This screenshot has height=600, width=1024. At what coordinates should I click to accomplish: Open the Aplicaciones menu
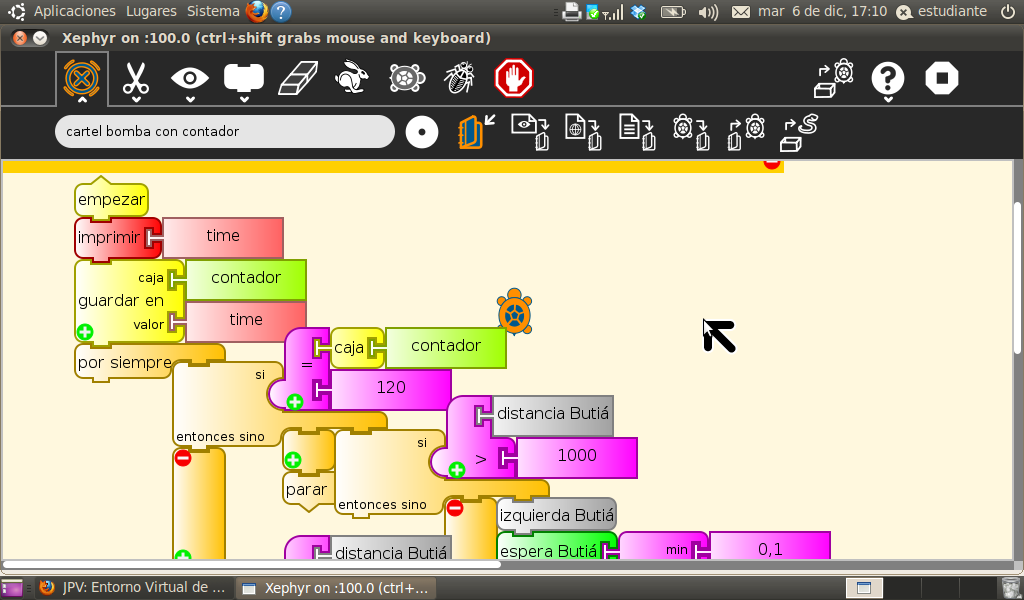click(74, 11)
